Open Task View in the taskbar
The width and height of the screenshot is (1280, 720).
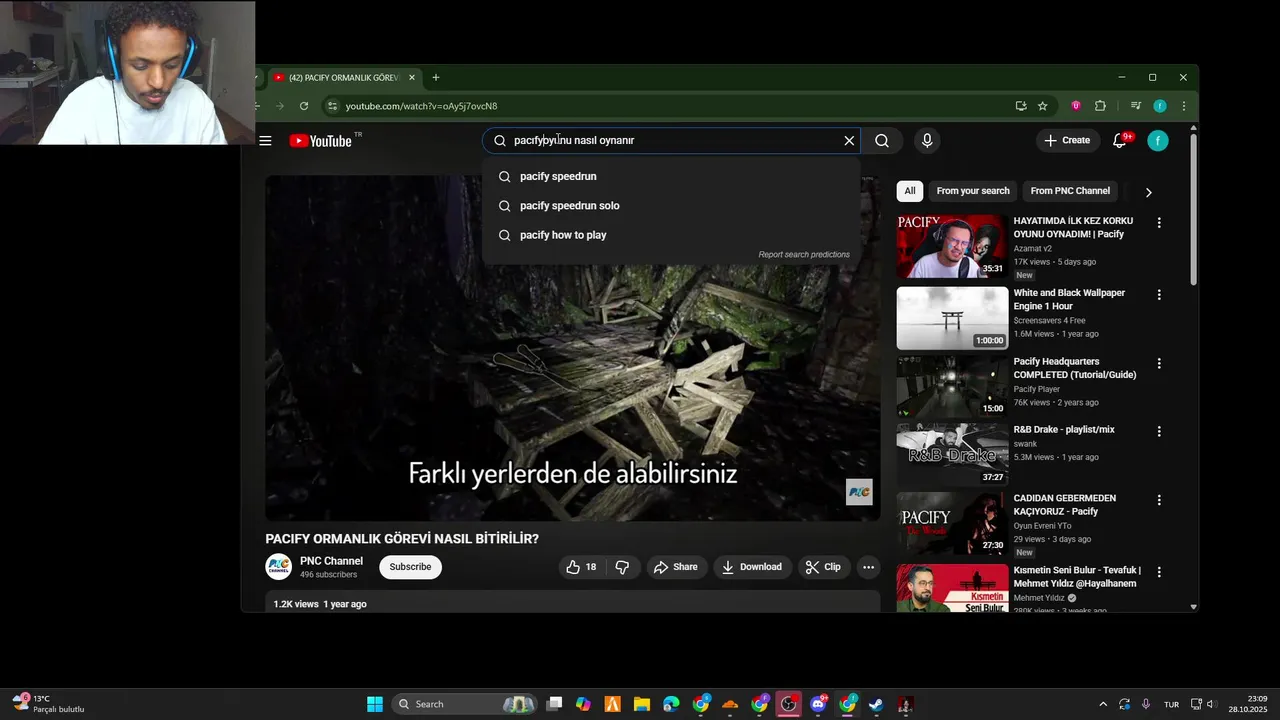point(555,704)
